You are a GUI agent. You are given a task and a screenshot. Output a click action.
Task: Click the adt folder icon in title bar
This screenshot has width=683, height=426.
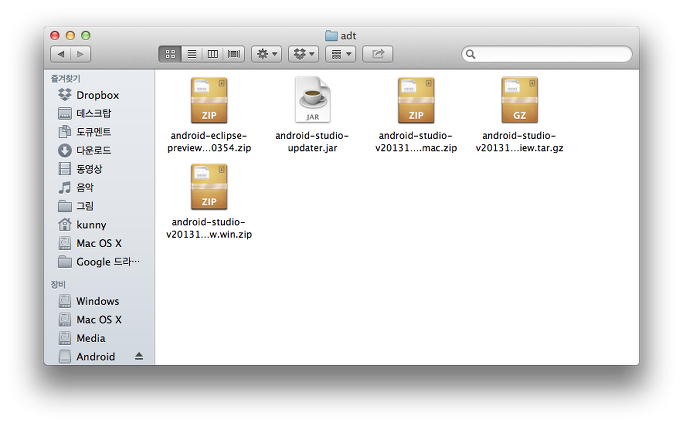click(331, 36)
